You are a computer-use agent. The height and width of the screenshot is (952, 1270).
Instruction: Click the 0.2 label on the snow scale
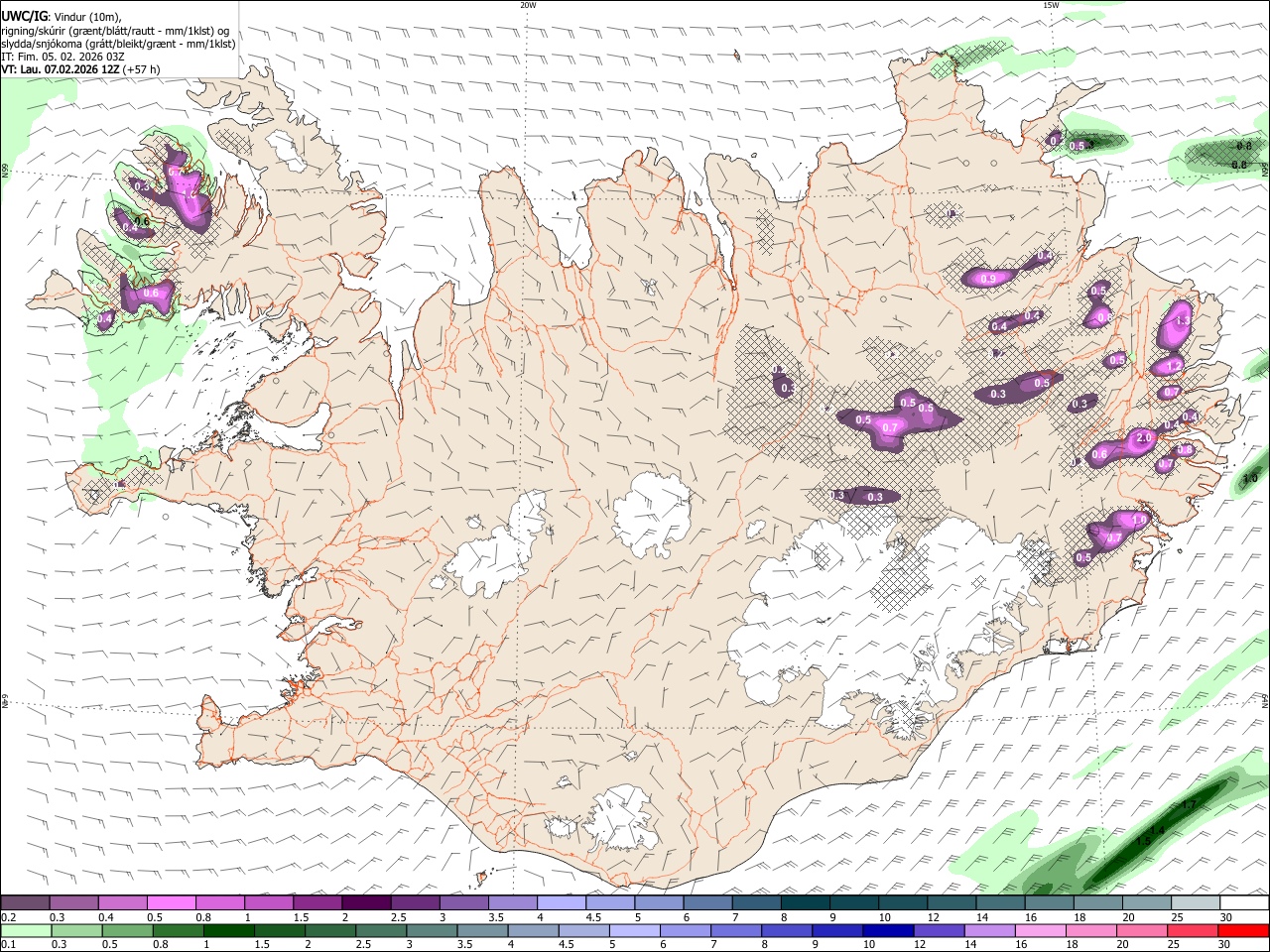[x=8, y=917]
